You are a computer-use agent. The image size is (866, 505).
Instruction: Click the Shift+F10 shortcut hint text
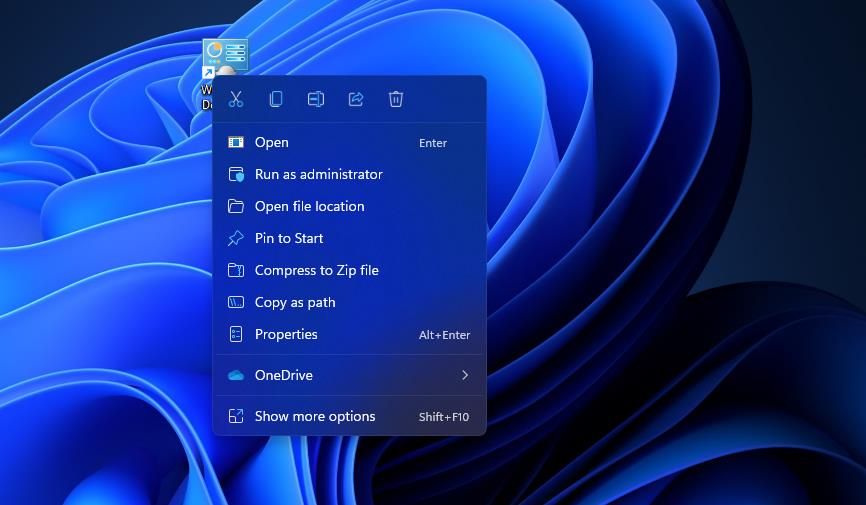point(444,417)
